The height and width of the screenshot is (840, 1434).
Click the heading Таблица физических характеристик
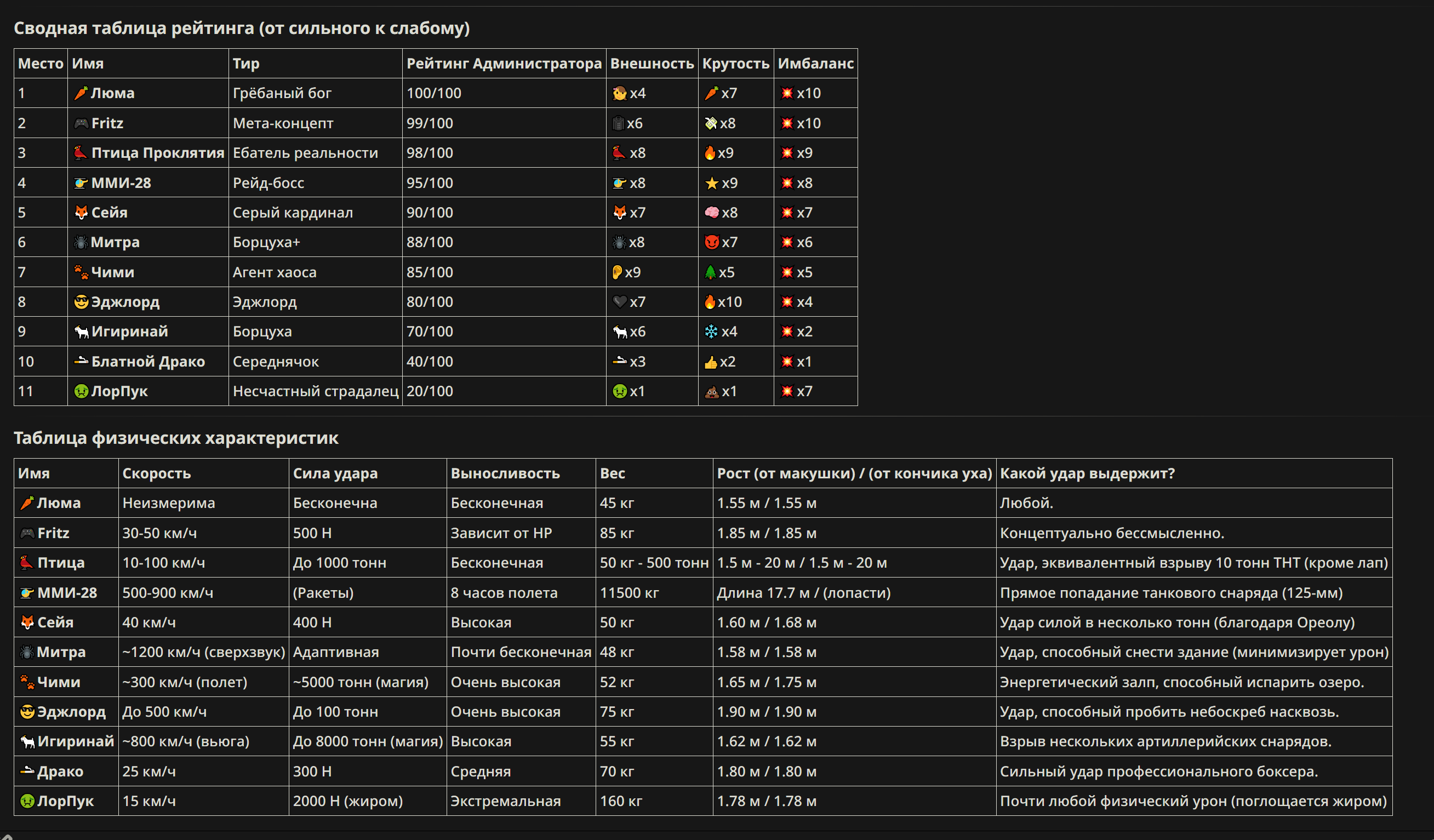[x=176, y=438]
